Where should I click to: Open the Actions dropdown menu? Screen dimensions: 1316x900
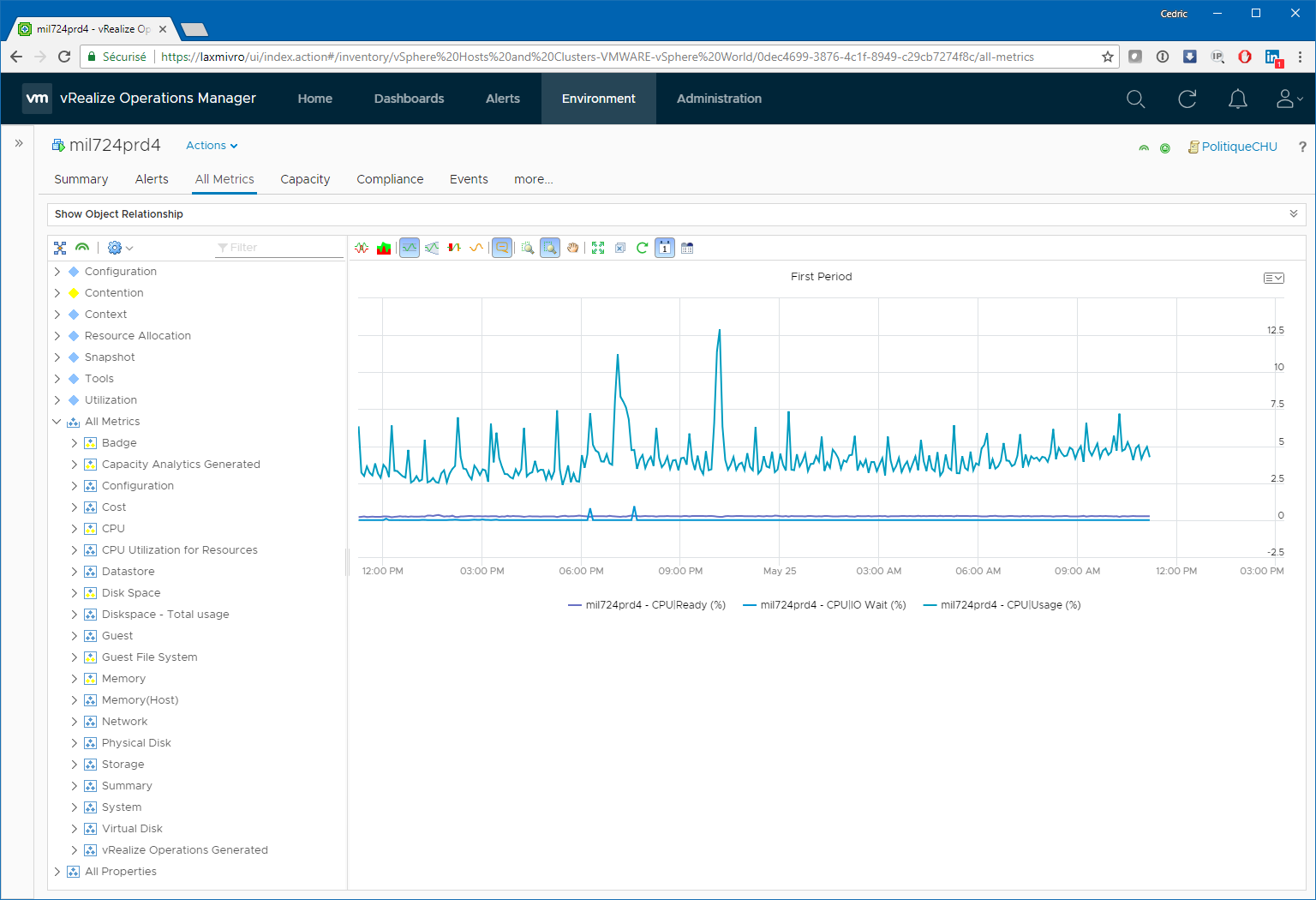pos(212,146)
